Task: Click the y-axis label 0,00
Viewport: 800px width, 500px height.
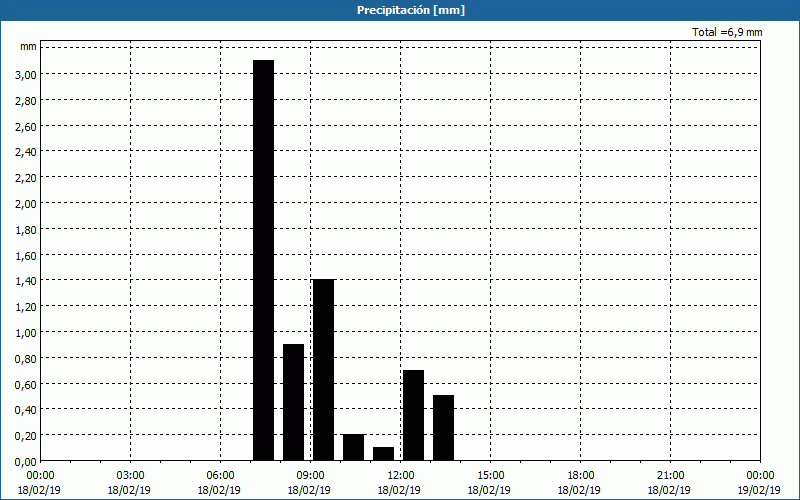Action: tap(26, 462)
